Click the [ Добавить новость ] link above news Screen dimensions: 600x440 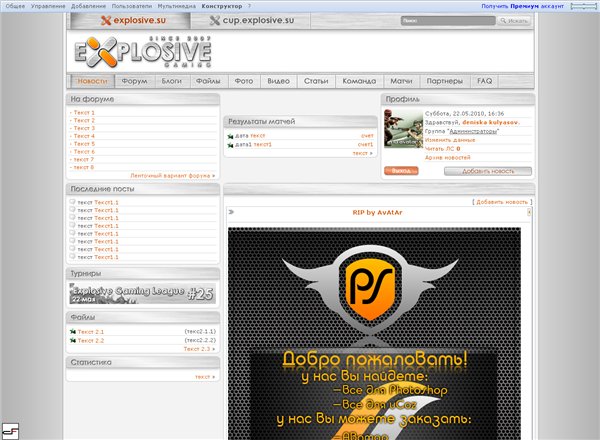click(502, 202)
